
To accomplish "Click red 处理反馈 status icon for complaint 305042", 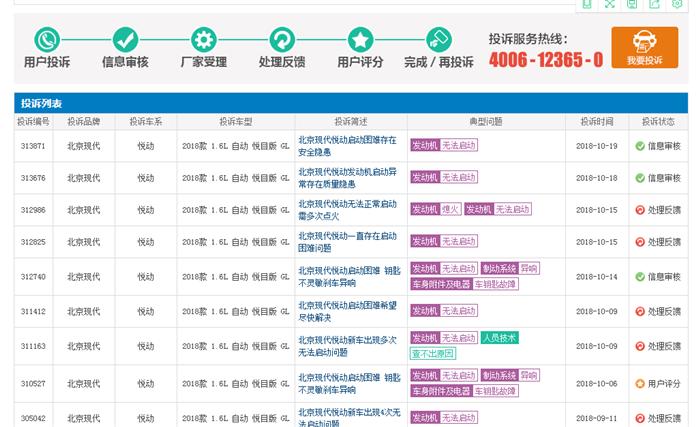I will (640, 418).
